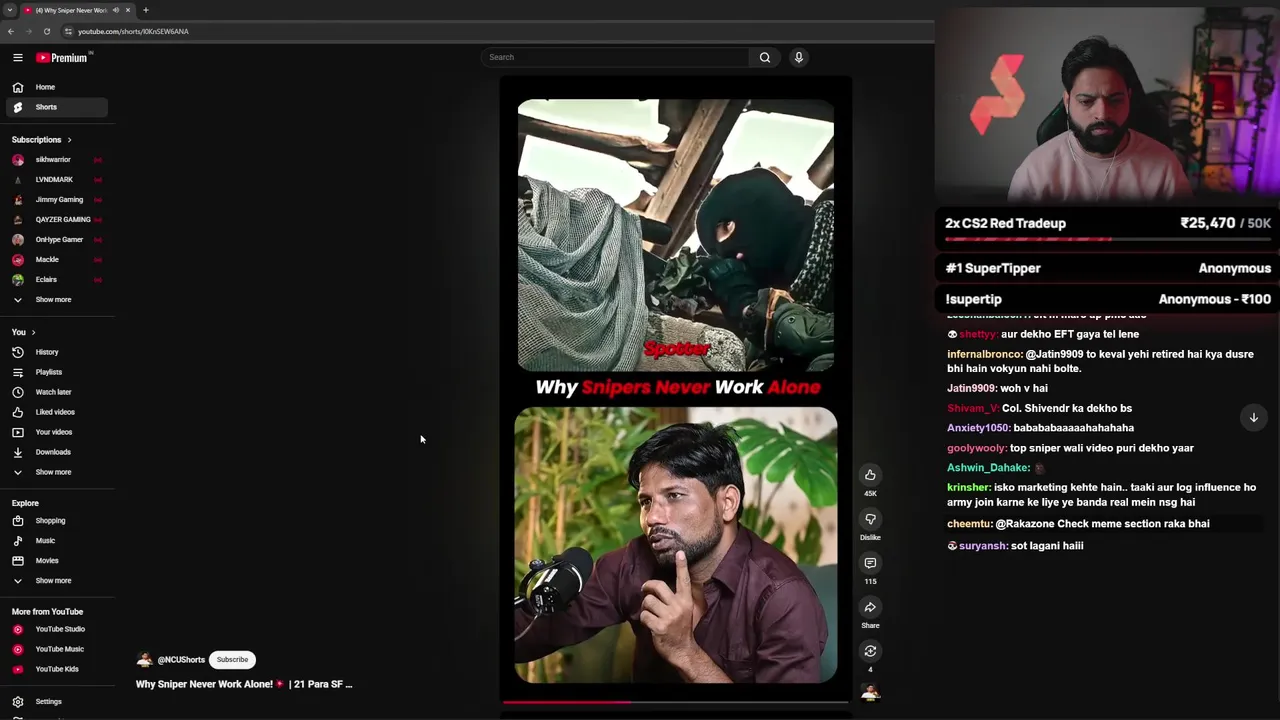Open the OnHype Gamer subscription channel
Screen dimensions: 1280x720
pyautogui.click(x=58, y=240)
